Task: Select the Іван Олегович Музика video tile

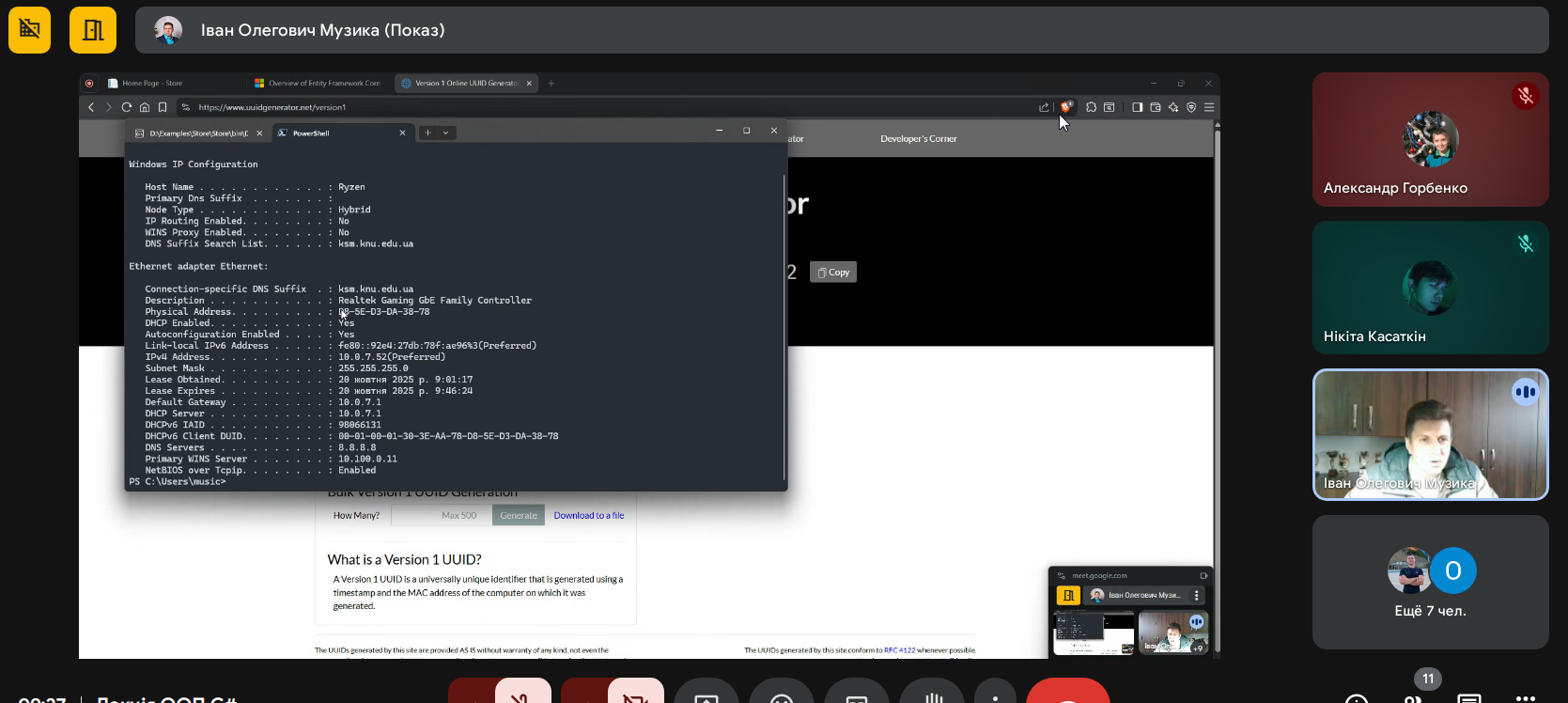Action: (1431, 434)
